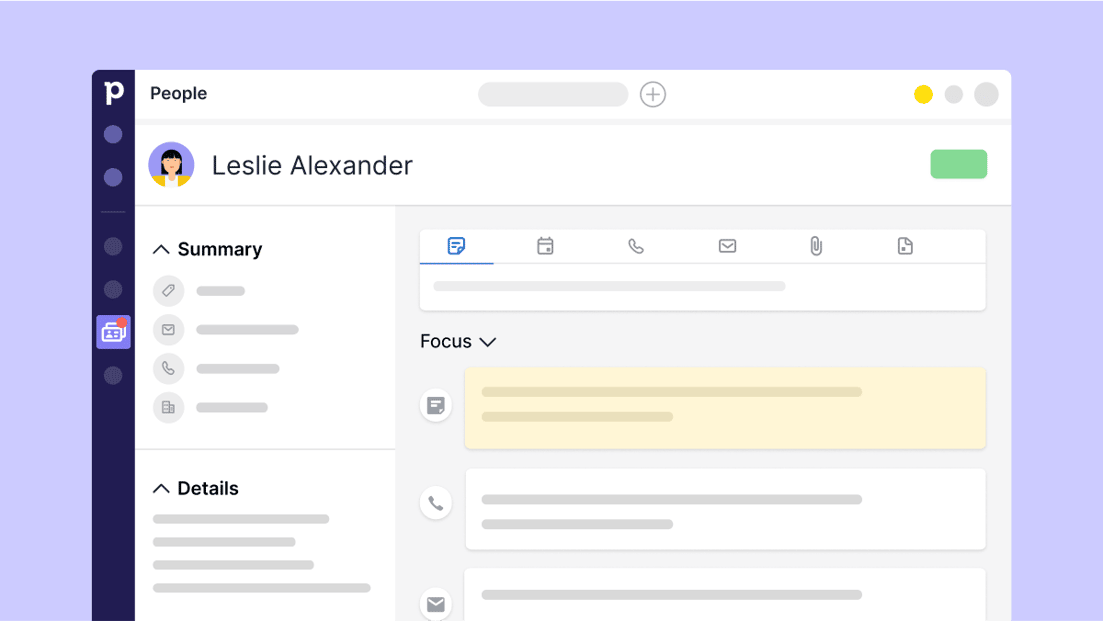Click the phone icon in Summary
The width and height of the screenshot is (1103, 621).
point(168,369)
